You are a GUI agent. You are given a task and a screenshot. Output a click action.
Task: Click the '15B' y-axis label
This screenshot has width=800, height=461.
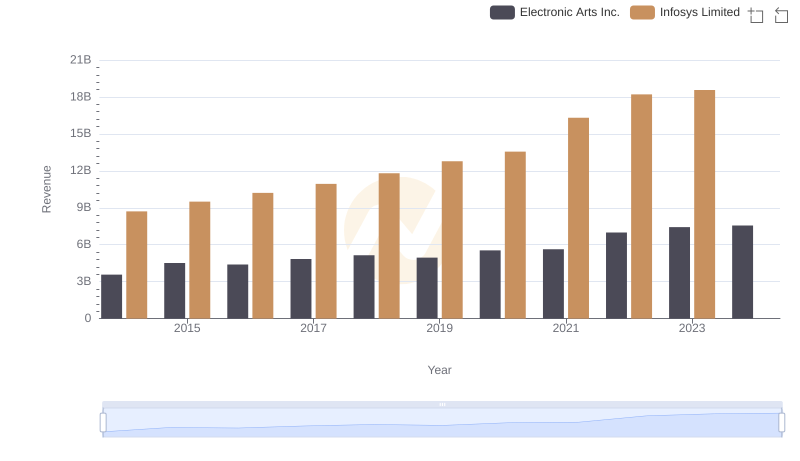point(81,134)
